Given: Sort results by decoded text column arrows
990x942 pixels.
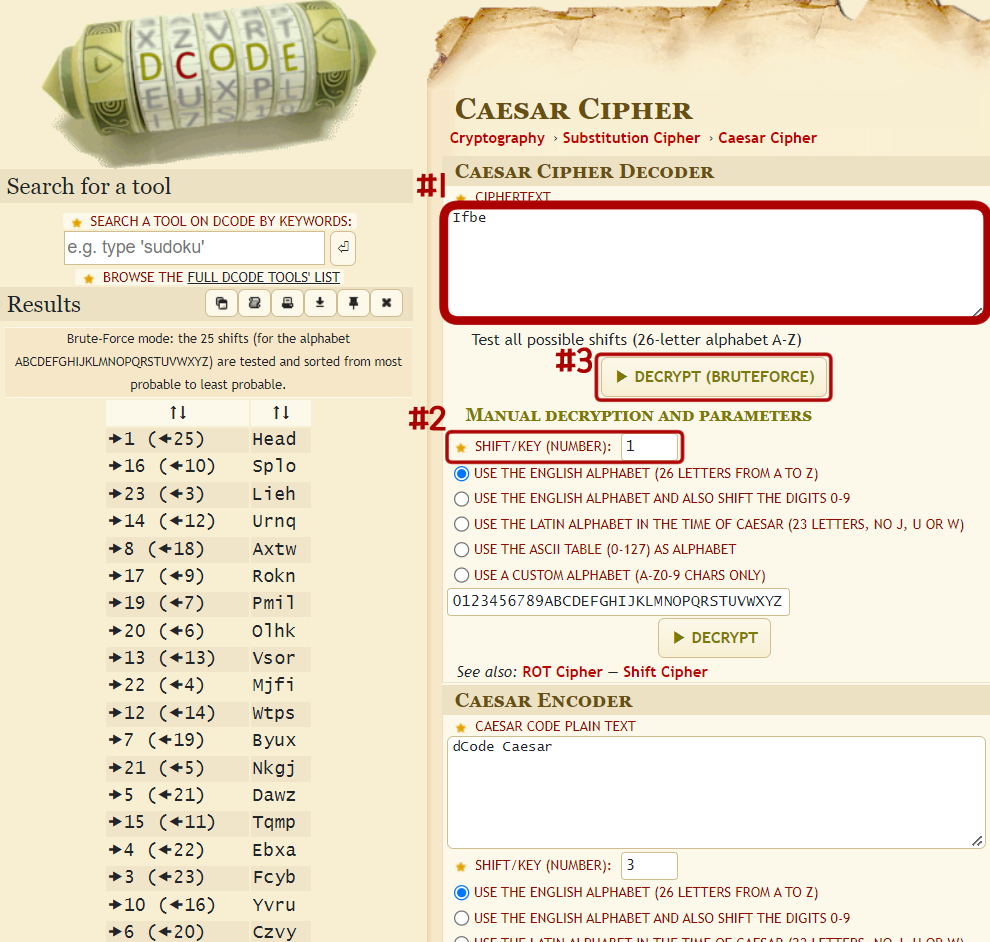Looking at the screenshot, I should click(x=281, y=413).
